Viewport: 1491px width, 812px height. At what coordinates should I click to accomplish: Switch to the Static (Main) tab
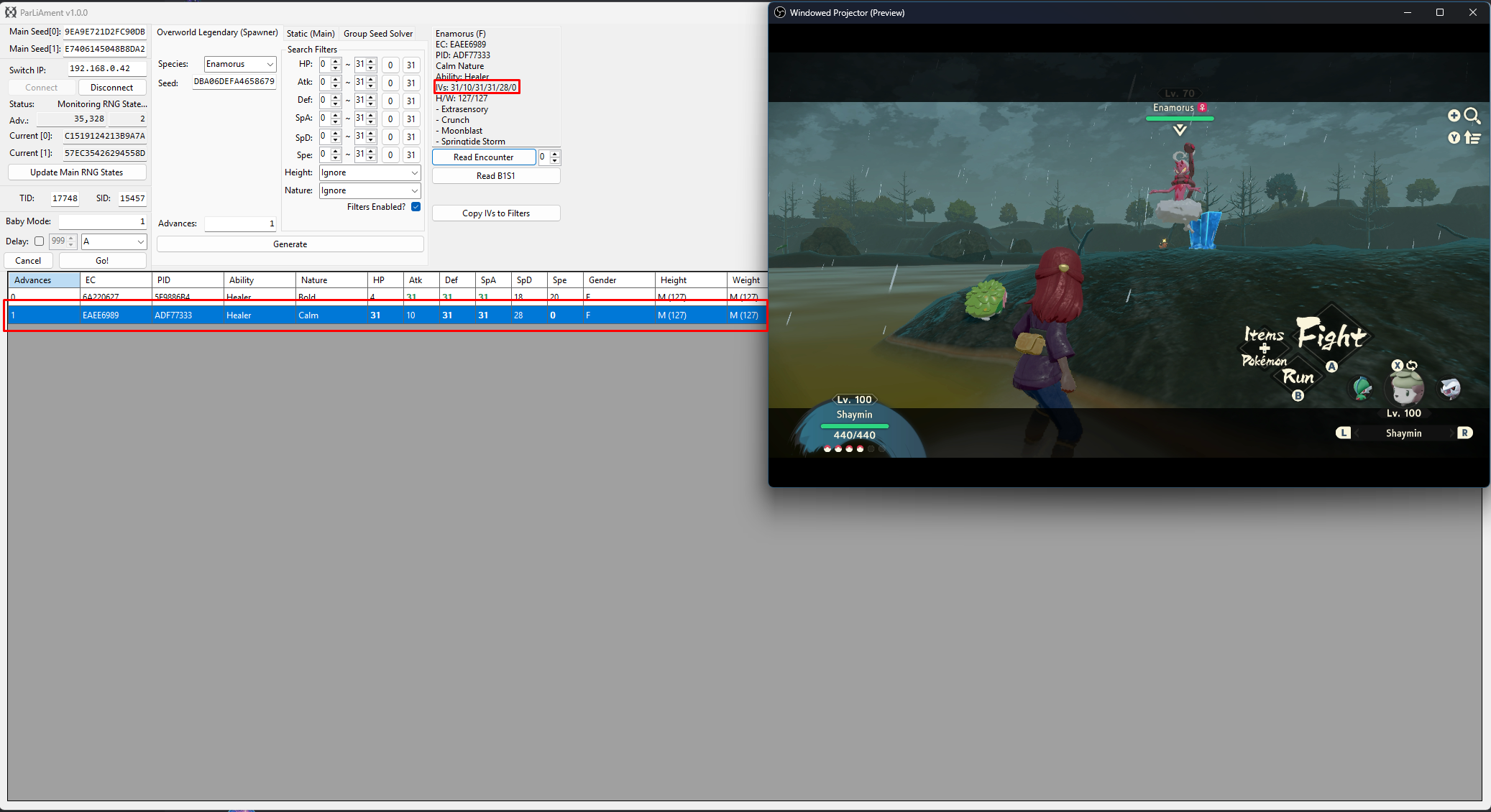pos(311,33)
